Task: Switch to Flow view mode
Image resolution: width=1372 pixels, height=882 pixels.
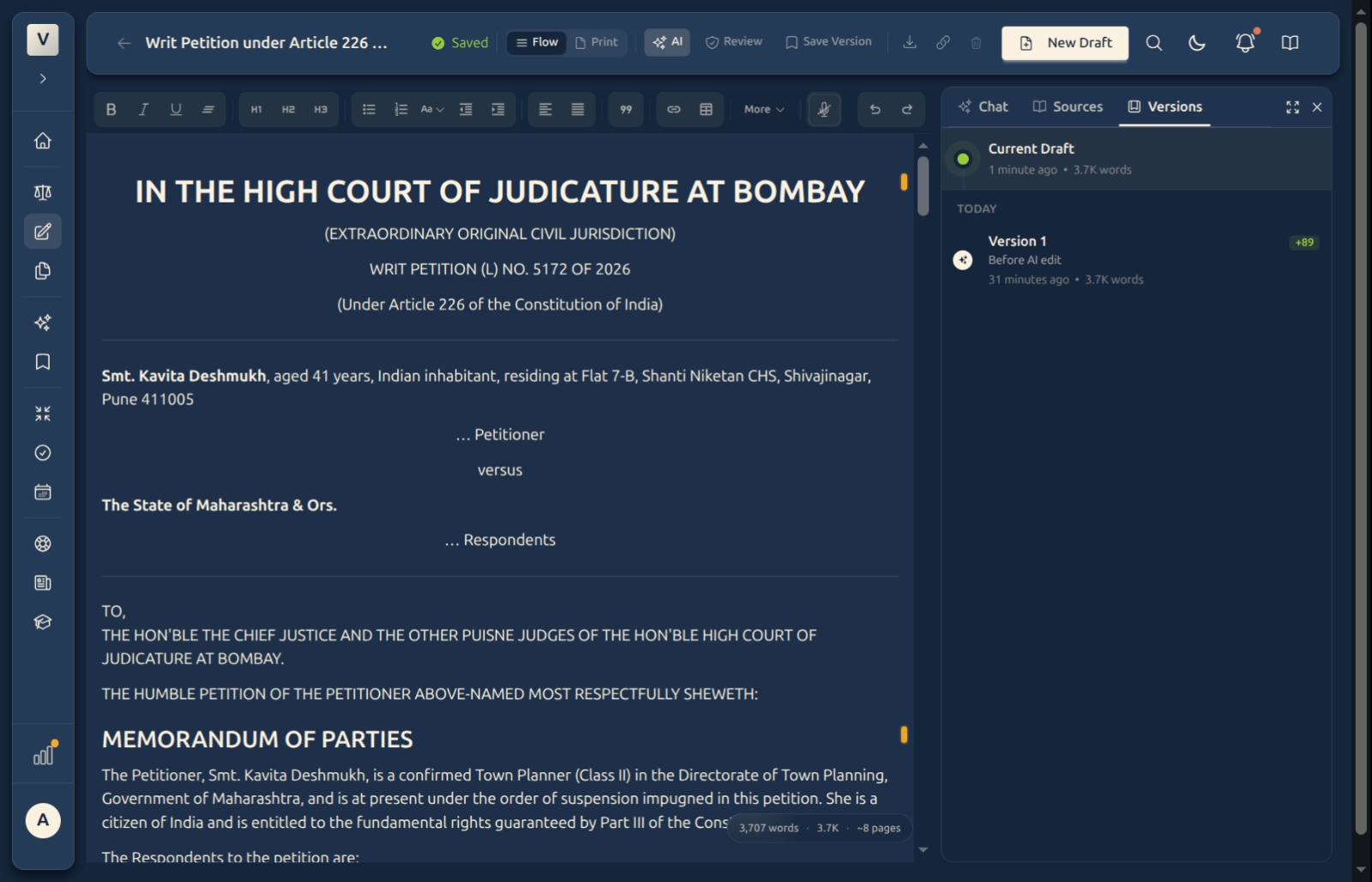Action: [537, 42]
